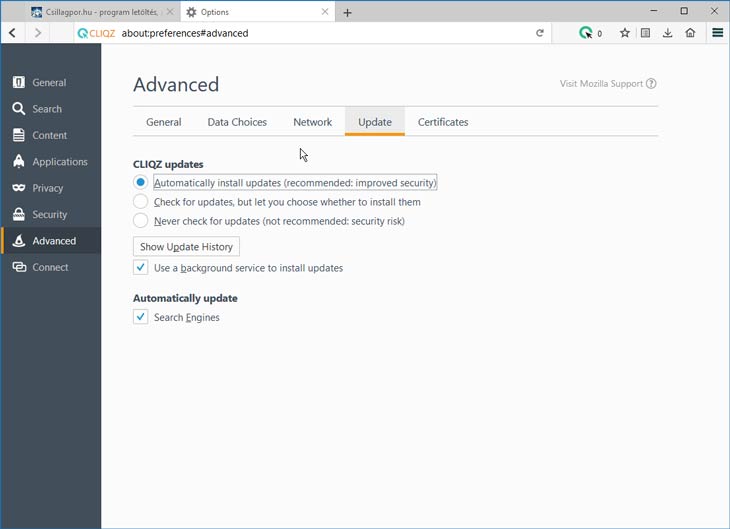Image resolution: width=730 pixels, height=529 pixels.
Task: Open the Cliqz anti-tracking control icon
Action: 586,33
